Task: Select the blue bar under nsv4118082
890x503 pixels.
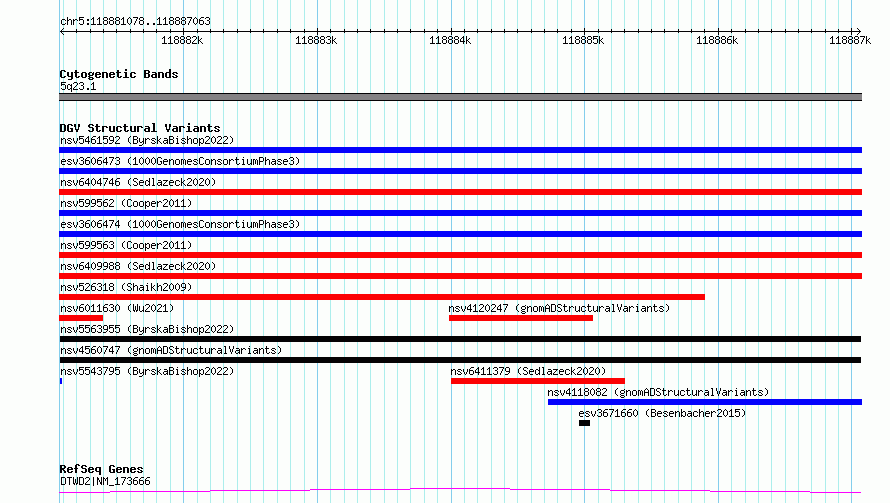Action: 704,402
